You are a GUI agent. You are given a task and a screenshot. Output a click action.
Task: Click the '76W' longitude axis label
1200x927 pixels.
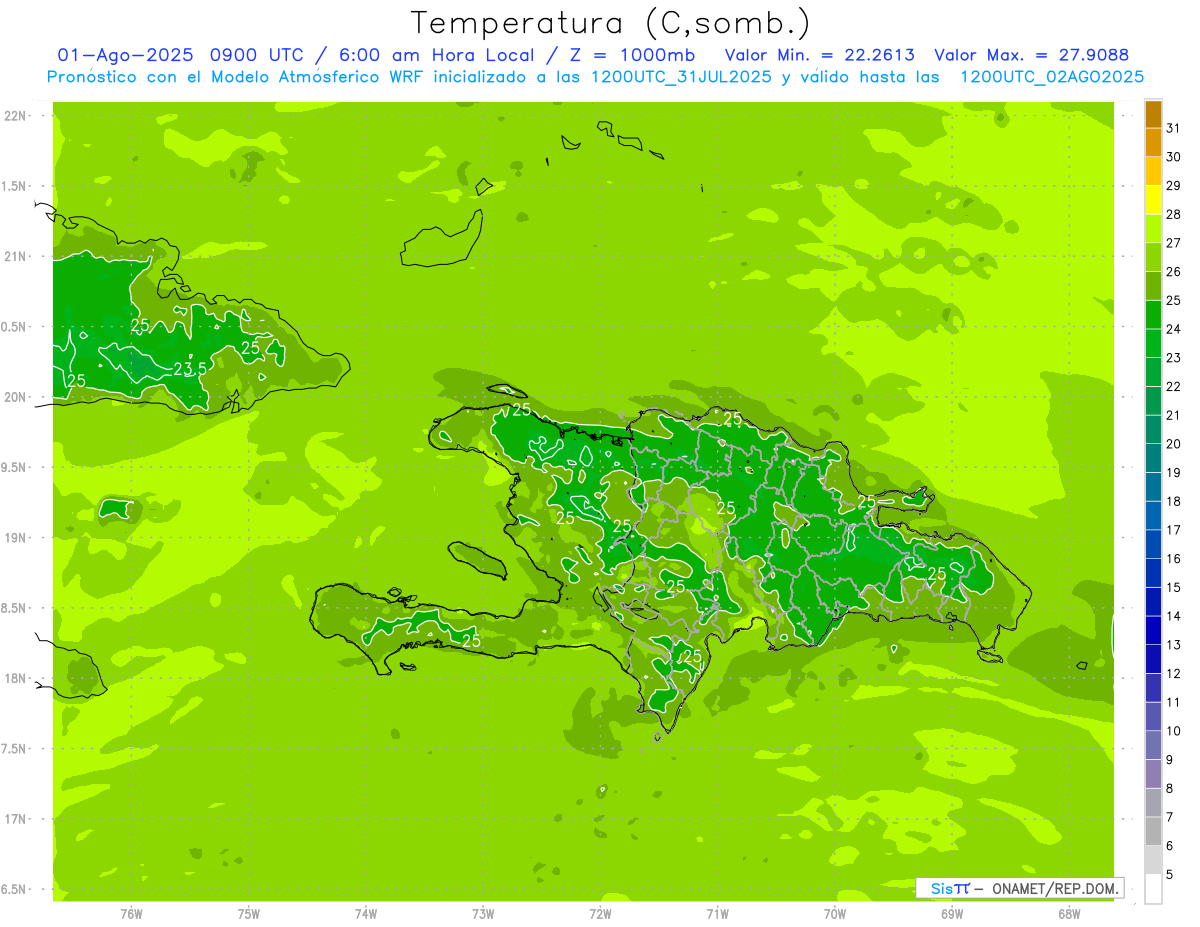pos(131,914)
